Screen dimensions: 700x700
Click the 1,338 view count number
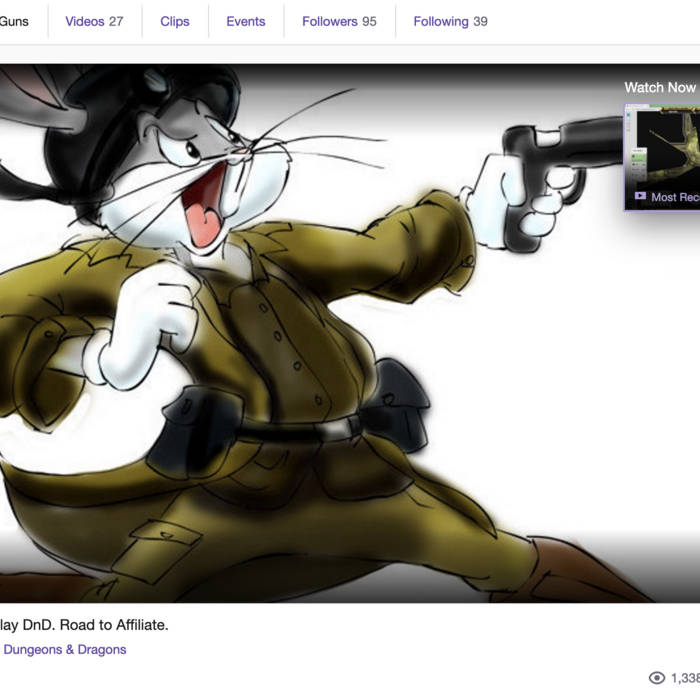point(685,678)
